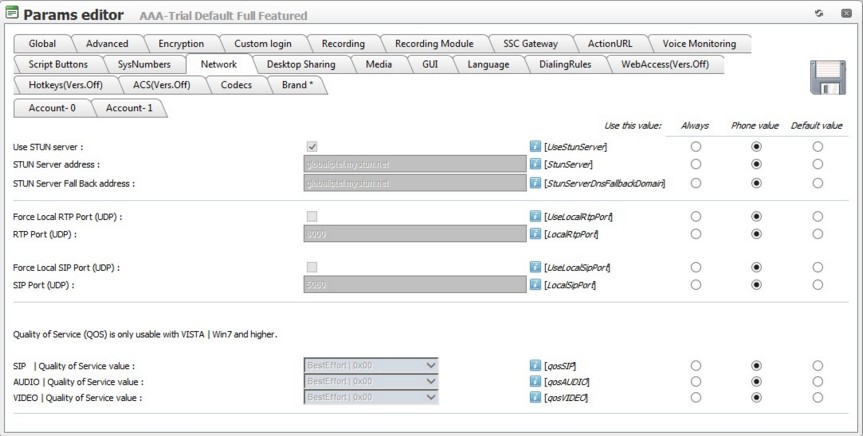
Task: Expand VIDEO Quality of Service dropdown
Action: (x=431, y=398)
